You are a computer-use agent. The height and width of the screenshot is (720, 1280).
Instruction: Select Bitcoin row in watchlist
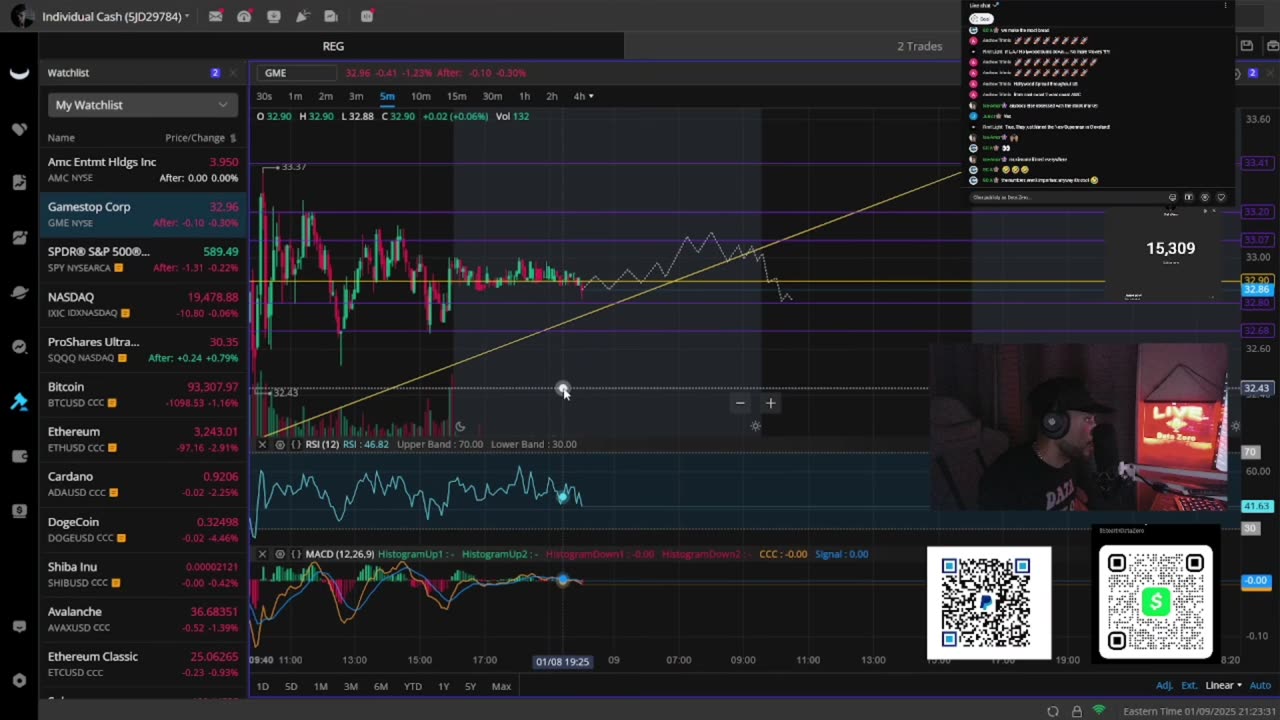pyautogui.click(x=143, y=394)
